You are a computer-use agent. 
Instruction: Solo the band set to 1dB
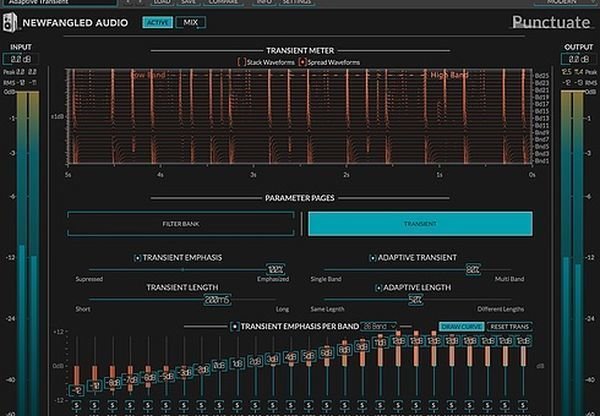[x=237, y=405]
